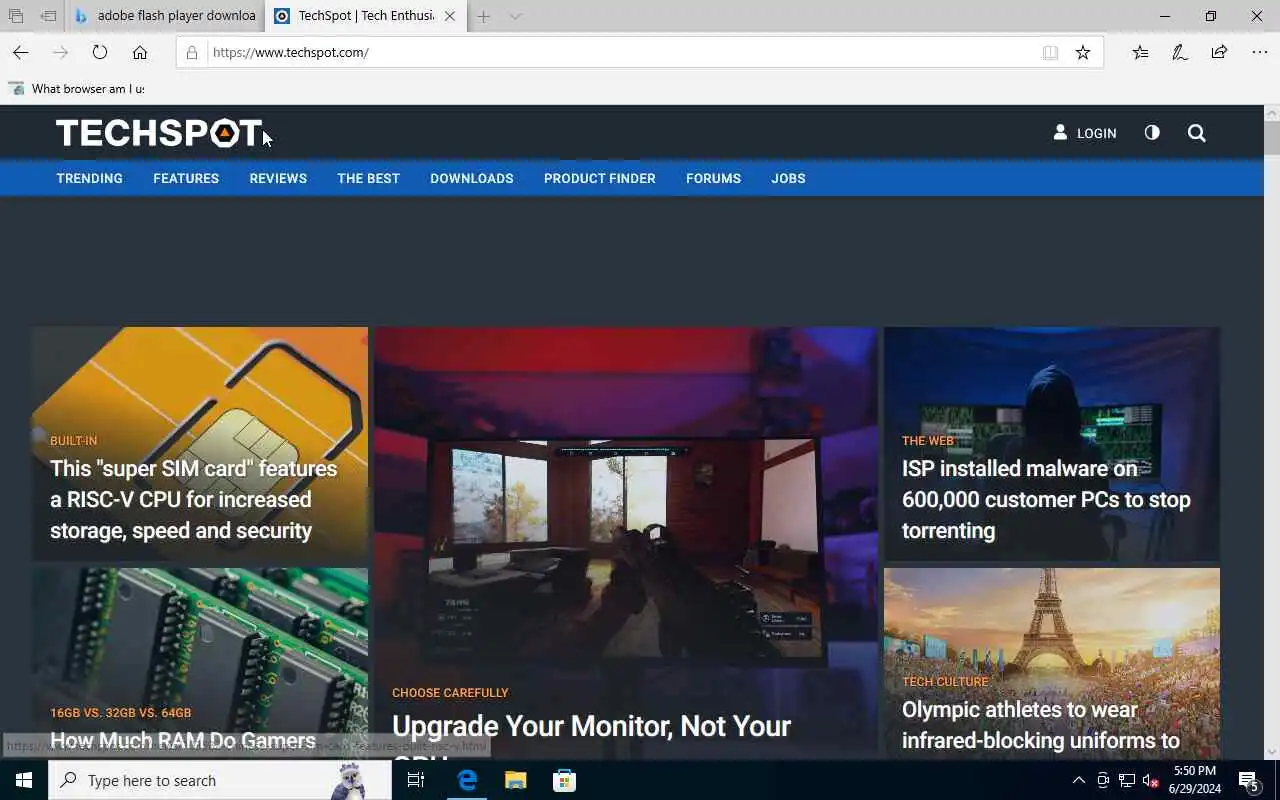Open the PRODUCT FINDER menu item

(600, 178)
